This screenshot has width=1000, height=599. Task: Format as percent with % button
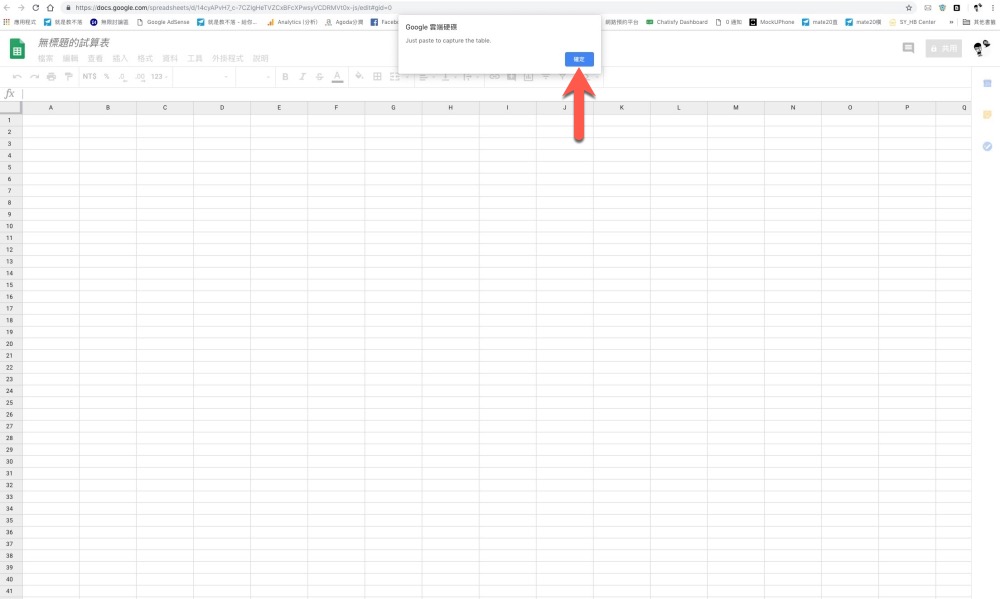[x=107, y=77]
